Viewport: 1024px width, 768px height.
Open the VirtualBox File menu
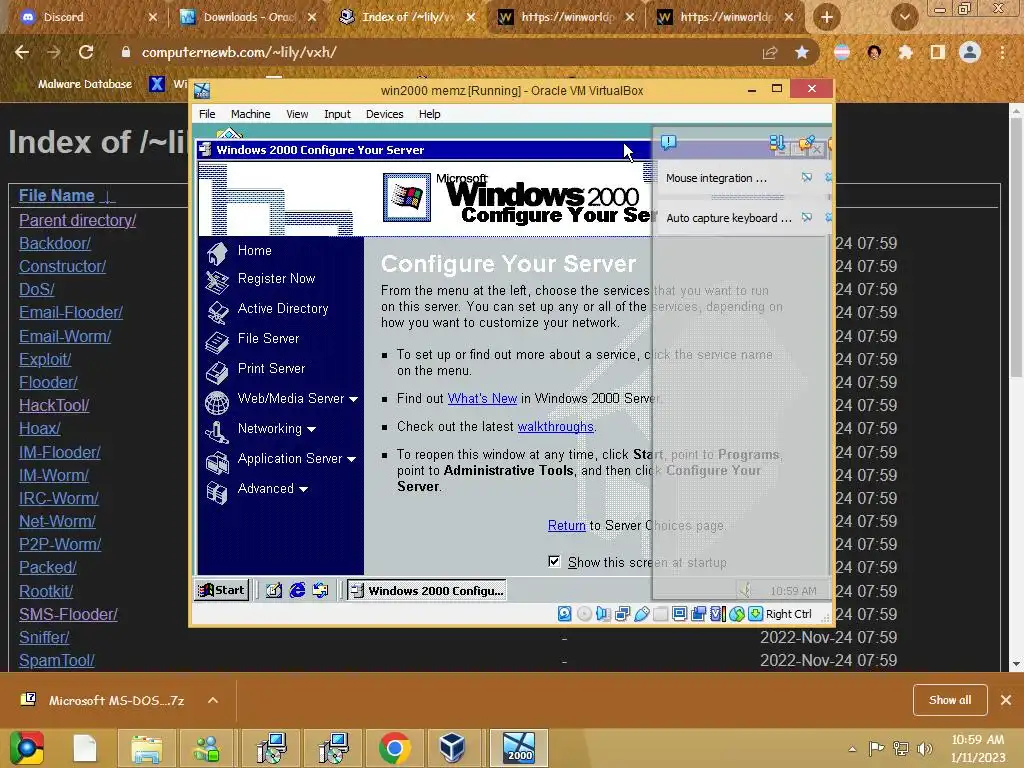pos(207,114)
